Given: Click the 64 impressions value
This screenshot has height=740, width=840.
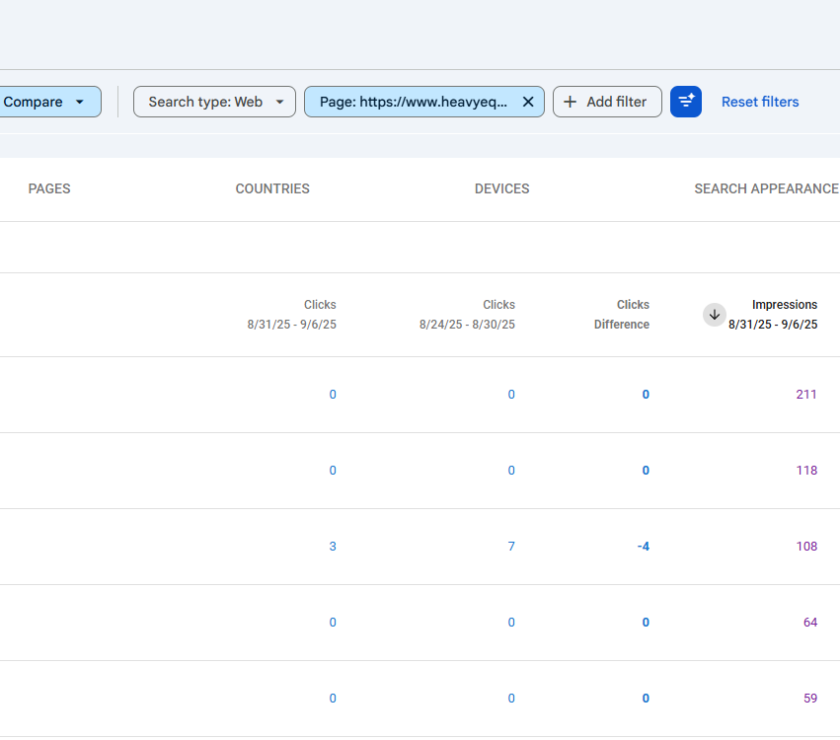Looking at the screenshot, I should tap(810, 623).
